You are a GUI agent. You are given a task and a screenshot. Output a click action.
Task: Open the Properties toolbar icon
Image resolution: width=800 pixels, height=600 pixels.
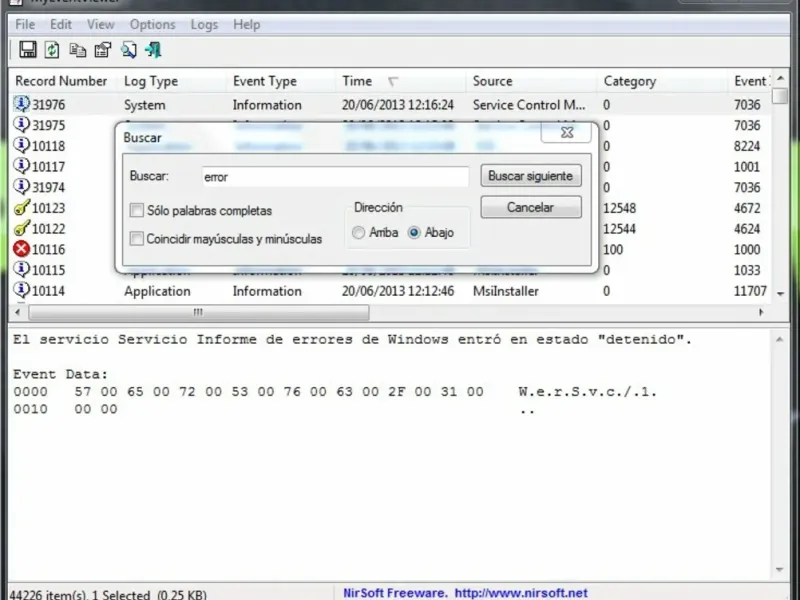pos(103,50)
